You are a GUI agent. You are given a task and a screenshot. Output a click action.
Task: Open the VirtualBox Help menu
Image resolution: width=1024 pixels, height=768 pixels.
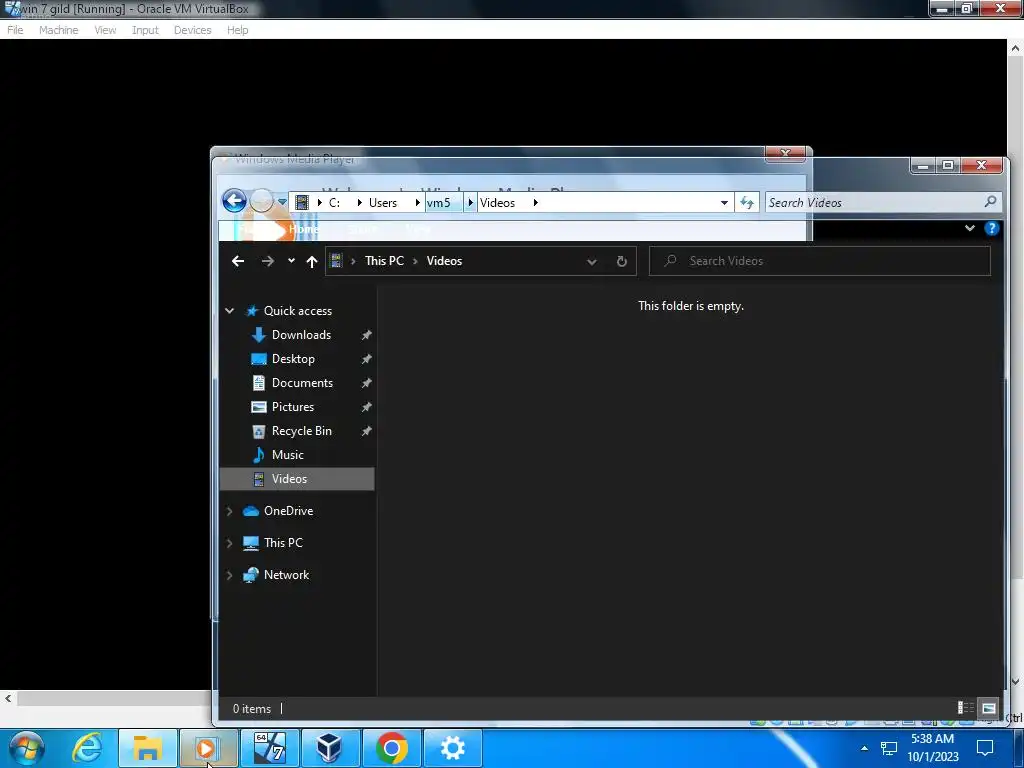pos(237,30)
